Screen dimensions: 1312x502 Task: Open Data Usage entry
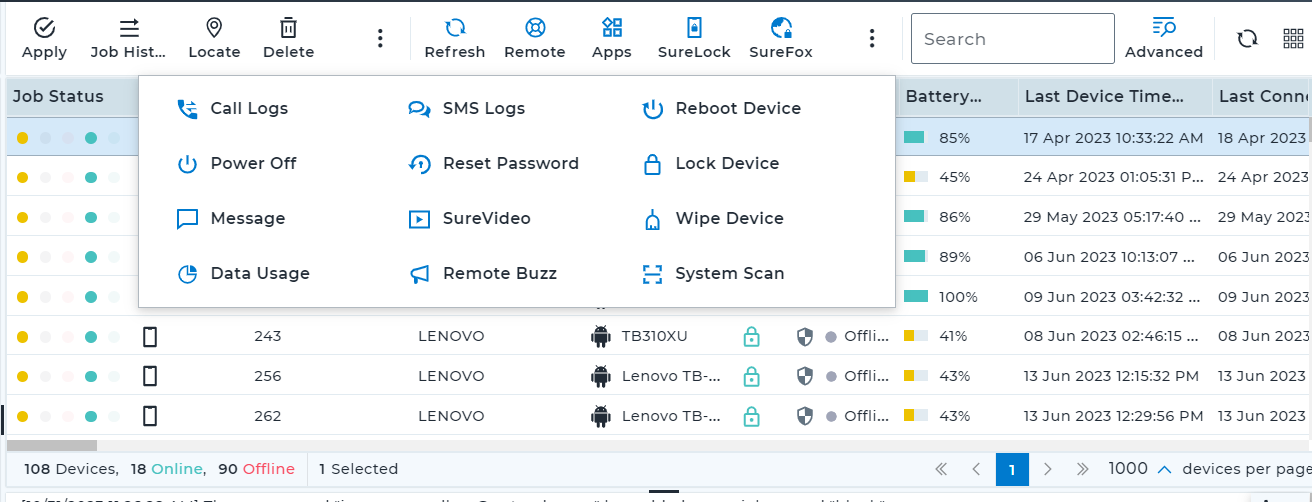[x=242, y=273]
